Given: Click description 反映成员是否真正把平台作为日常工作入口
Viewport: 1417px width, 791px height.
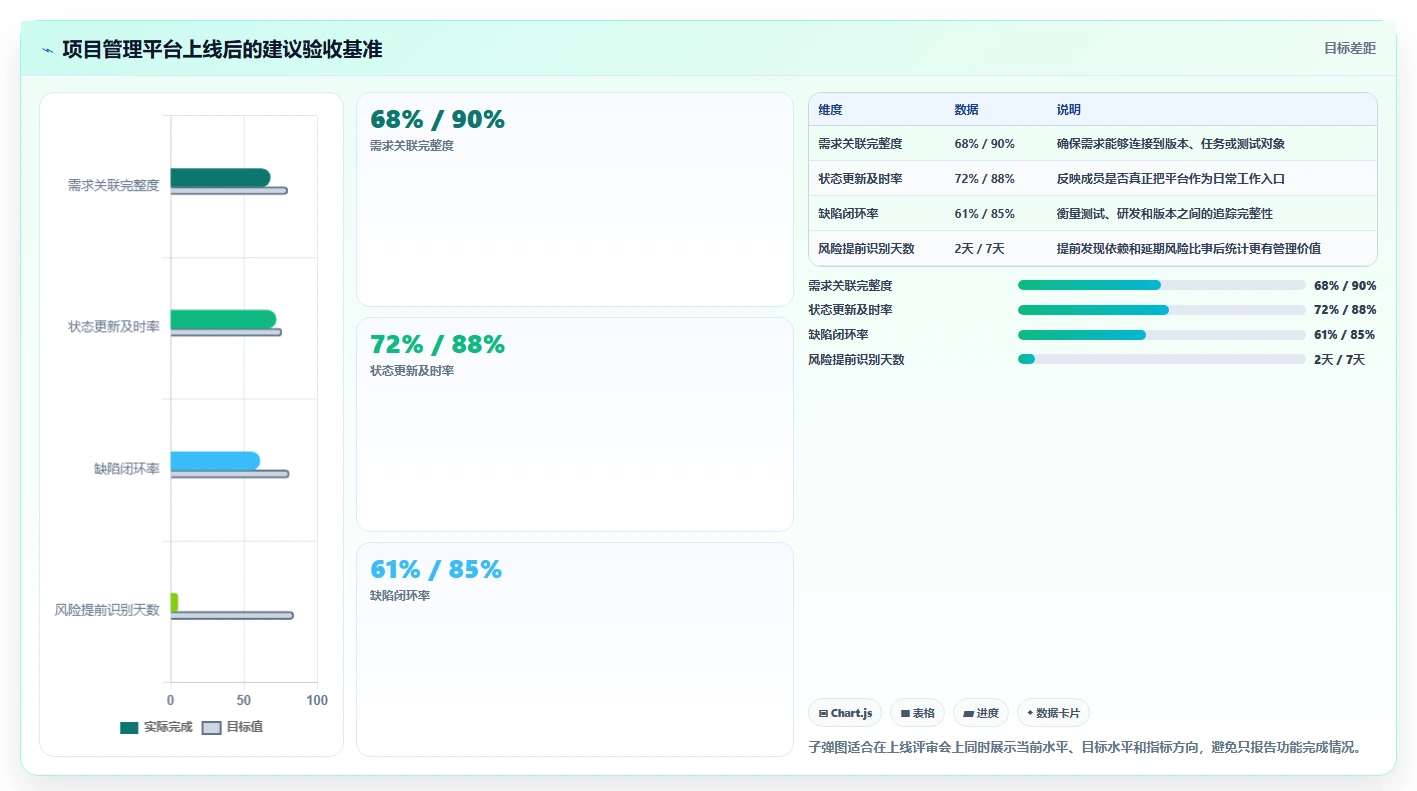Looking at the screenshot, I should tap(1171, 179).
